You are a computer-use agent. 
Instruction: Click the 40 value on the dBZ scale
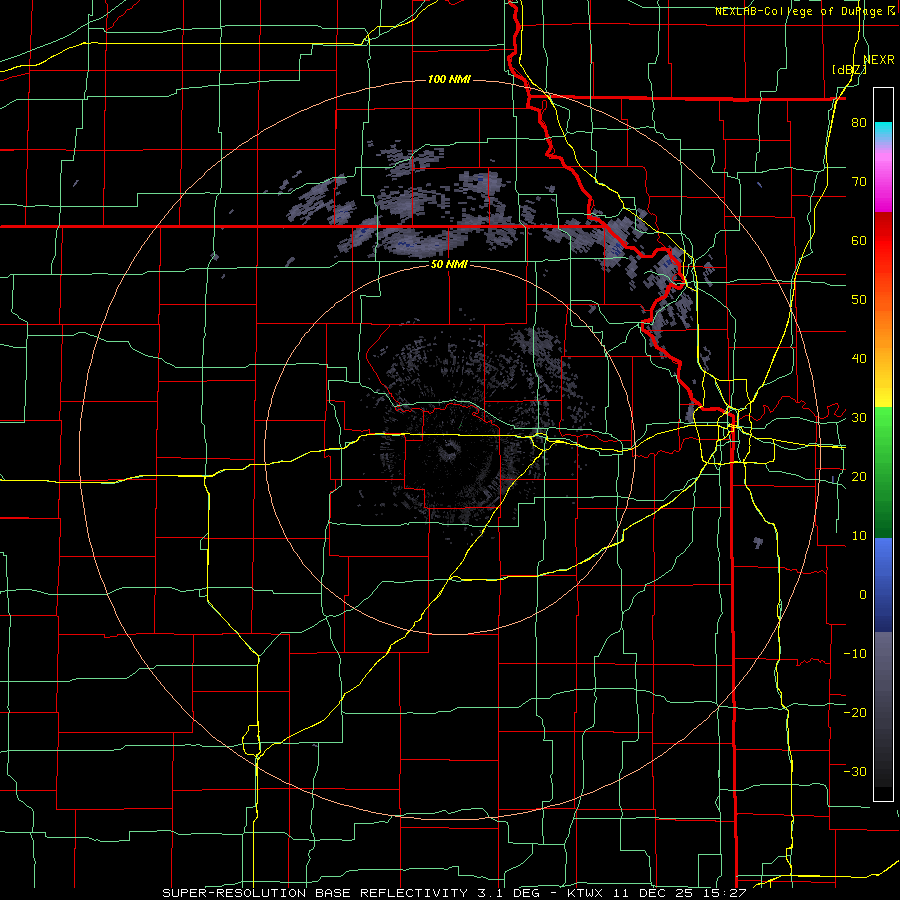point(859,359)
